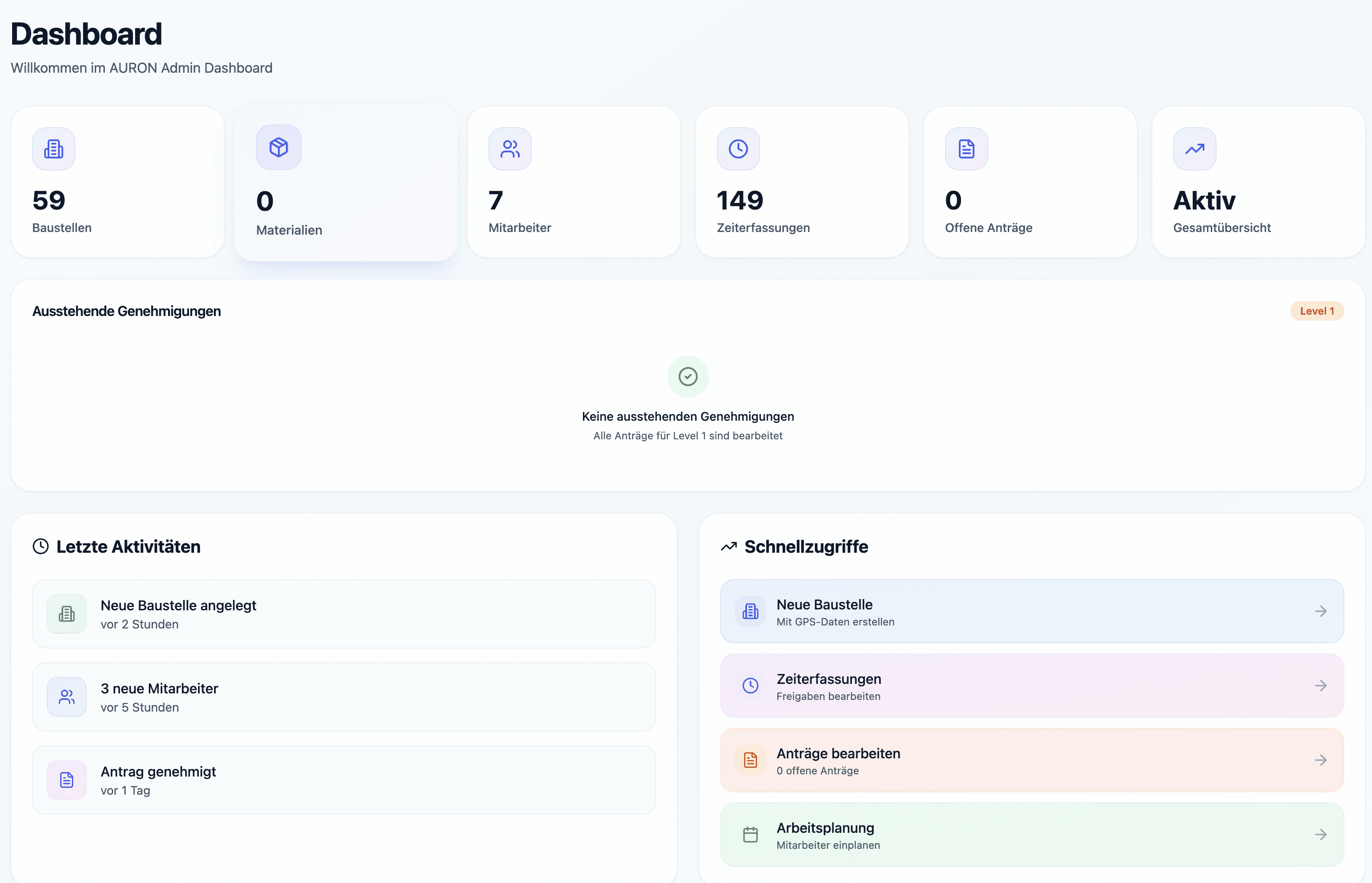Open the 149 Zeiterfassungen stat card
Image resolution: width=1372 pixels, height=883 pixels.
[x=801, y=182]
